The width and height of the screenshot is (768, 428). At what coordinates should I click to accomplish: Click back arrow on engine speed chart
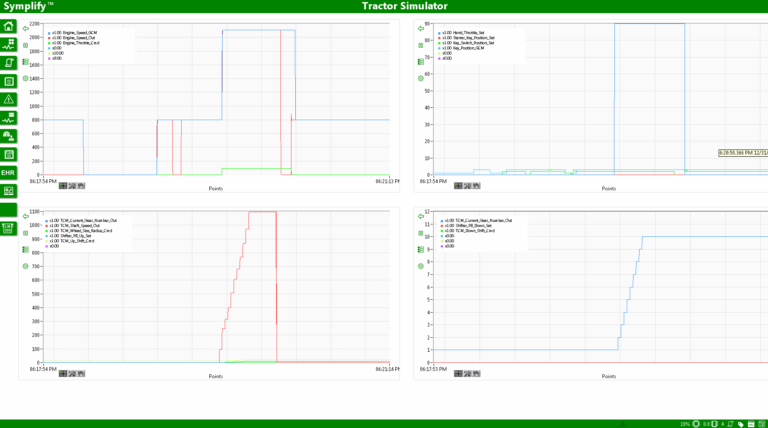(x=25, y=28)
